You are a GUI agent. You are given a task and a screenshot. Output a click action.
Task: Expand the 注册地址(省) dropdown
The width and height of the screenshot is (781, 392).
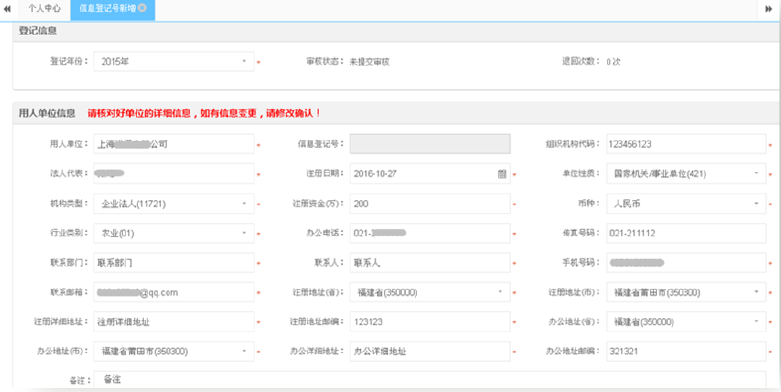coord(430,292)
